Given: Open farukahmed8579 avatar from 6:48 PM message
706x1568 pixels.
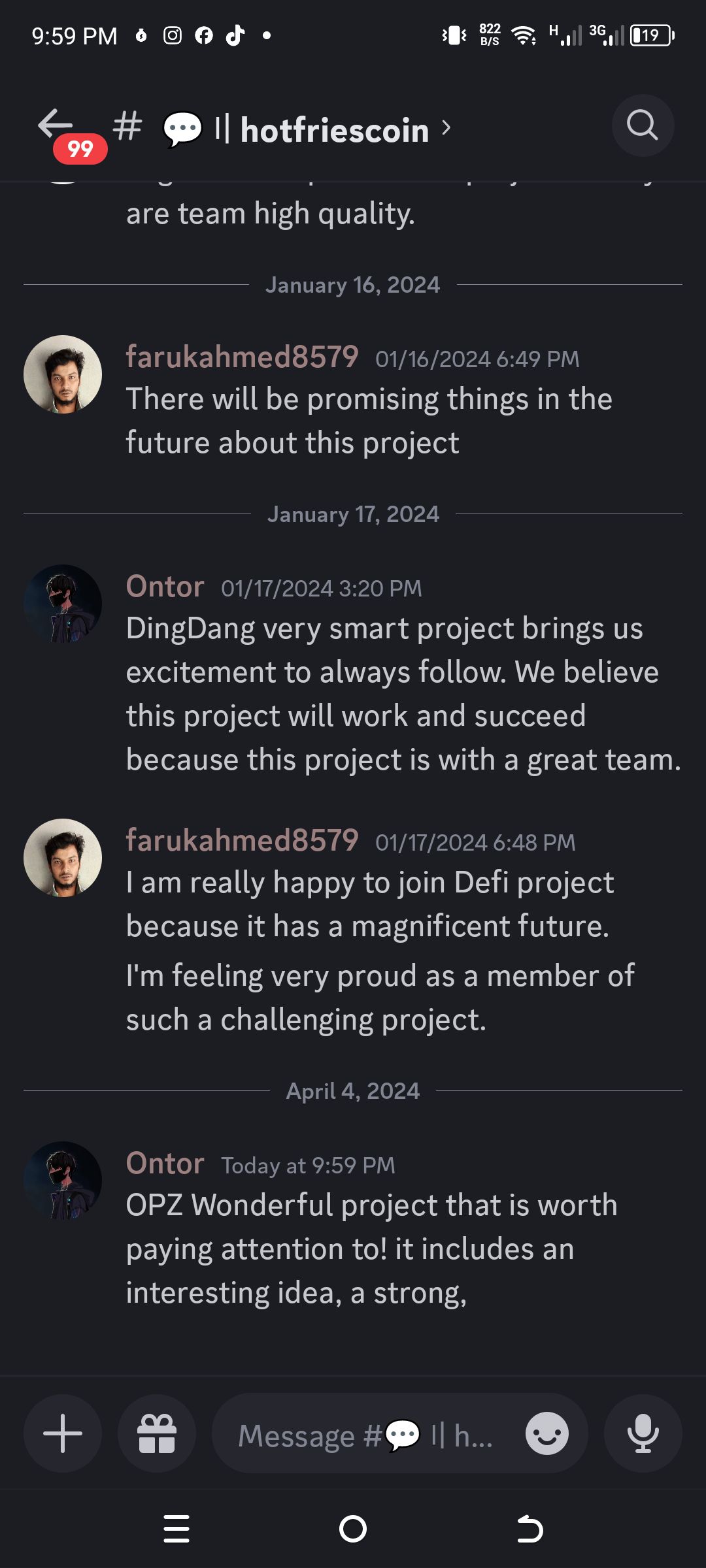Looking at the screenshot, I should (x=63, y=858).
